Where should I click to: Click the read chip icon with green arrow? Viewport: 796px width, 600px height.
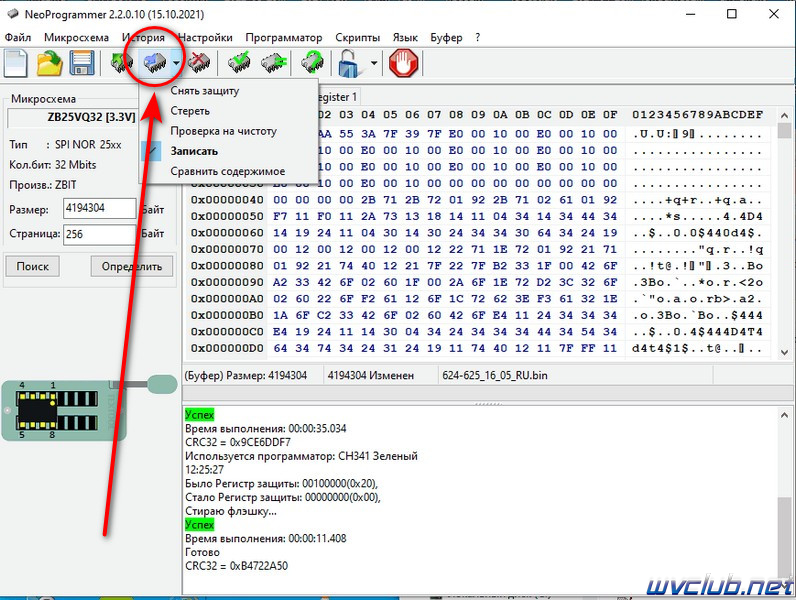tap(122, 63)
